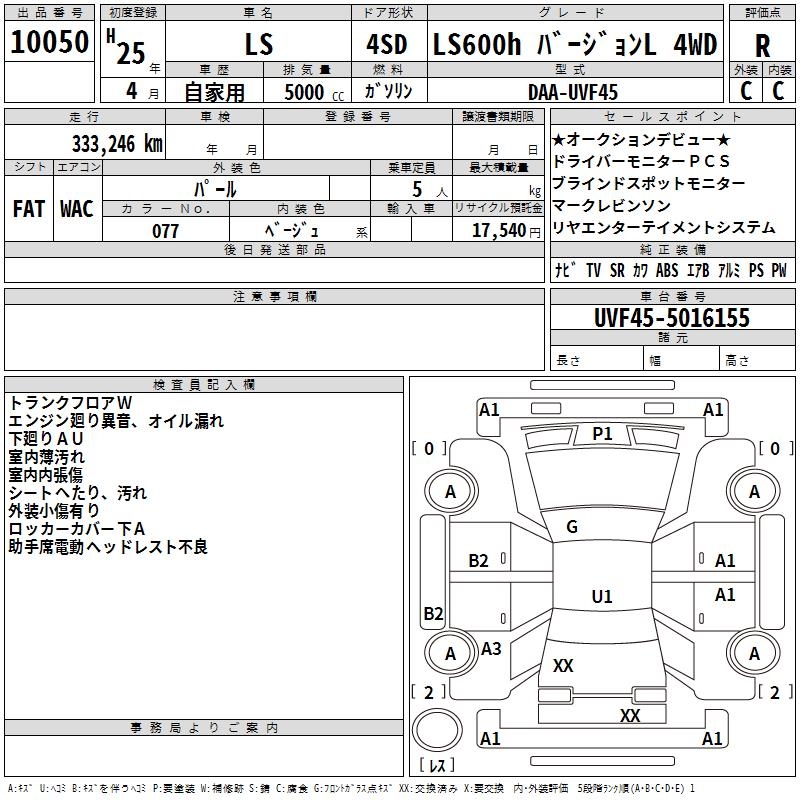This screenshot has width=800, height=800.
Task: Click the XX mark on rear window
Action: pos(563,666)
